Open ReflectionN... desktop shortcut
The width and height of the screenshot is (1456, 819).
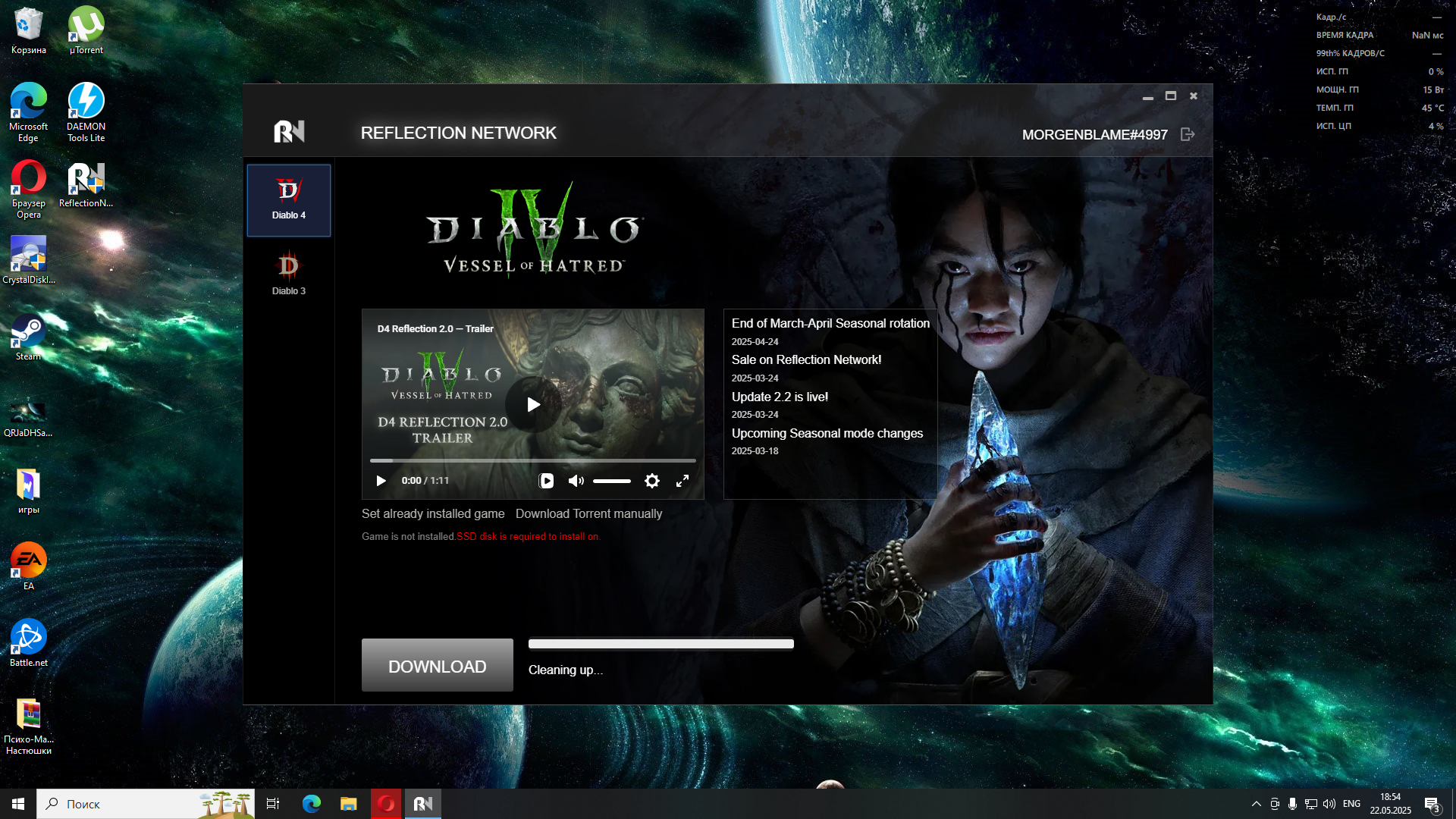click(x=86, y=184)
